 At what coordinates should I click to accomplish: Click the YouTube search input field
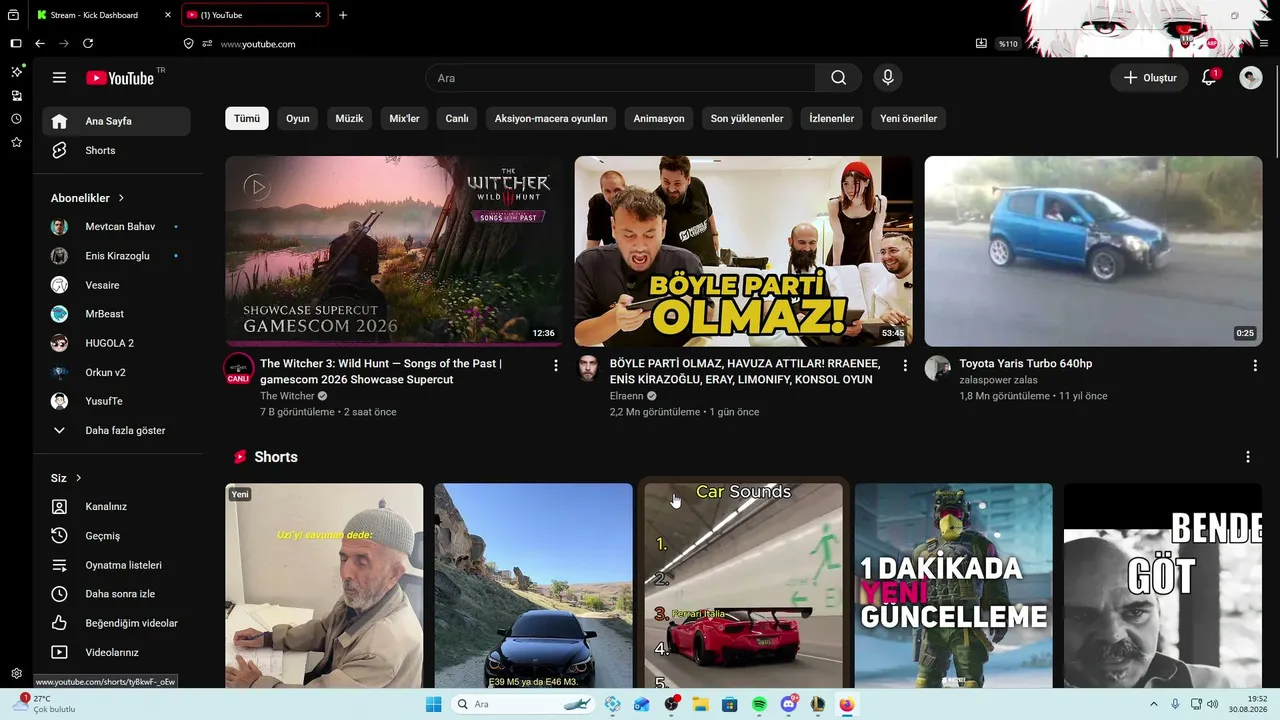(x=621, y=78)
